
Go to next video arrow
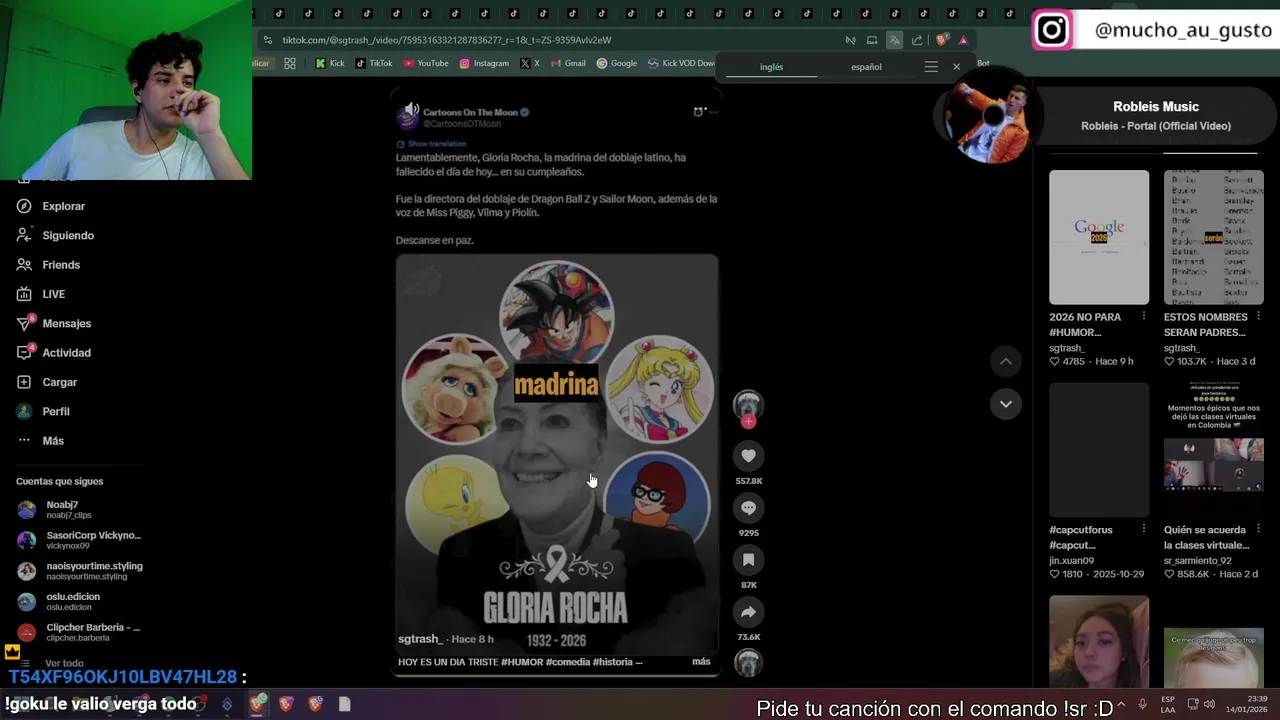point(1006,404)
